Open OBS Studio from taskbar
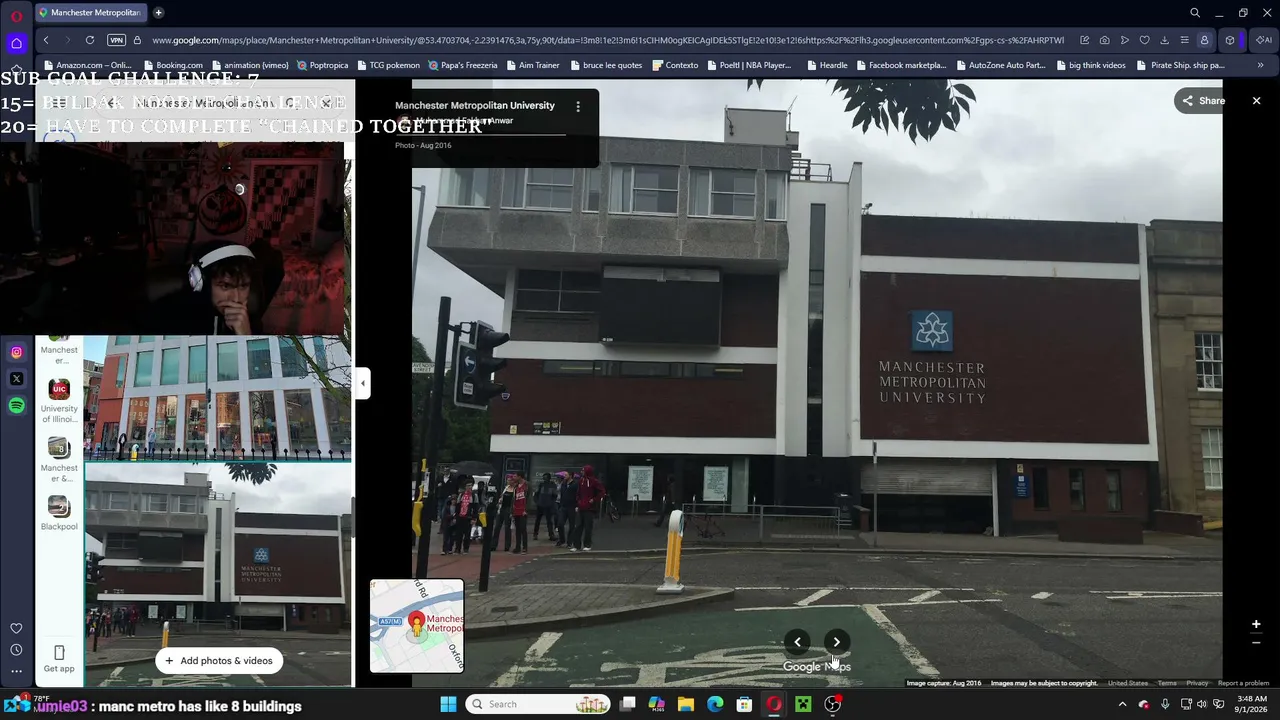The height and width of the screenshot is (720, 1280). (x=832, y=704)
